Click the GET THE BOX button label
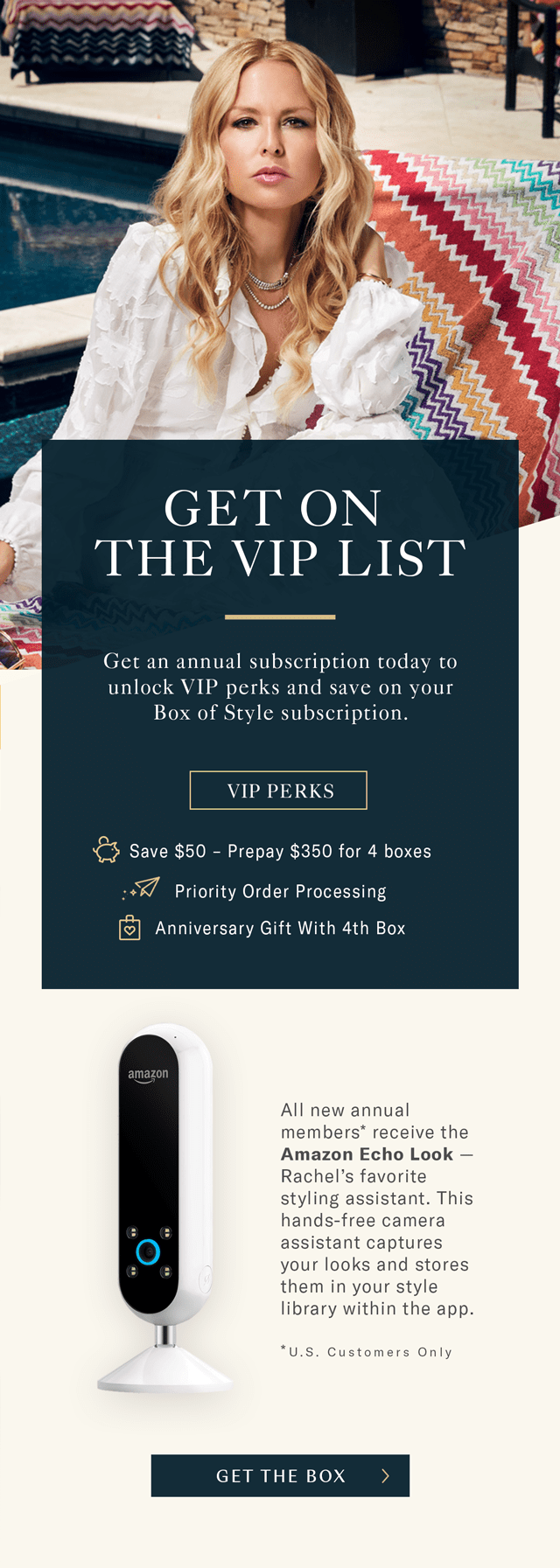The height and width of the screenshot is (1568, 560). pyautogui.click(x=280, y=1476)
